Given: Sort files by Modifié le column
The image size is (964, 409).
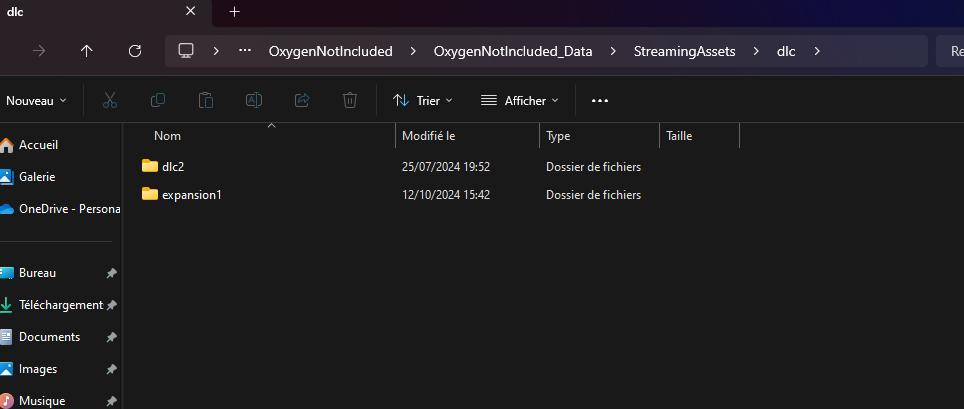Looking at the screenshot, I should click(429, 135).
